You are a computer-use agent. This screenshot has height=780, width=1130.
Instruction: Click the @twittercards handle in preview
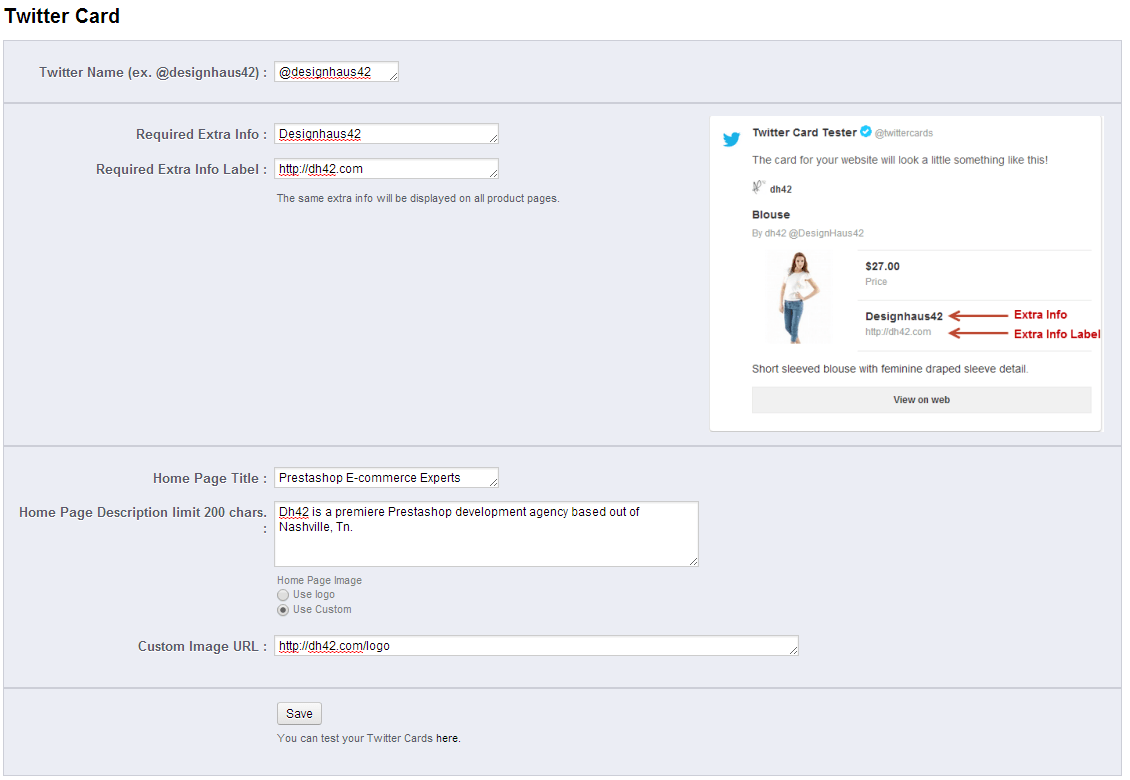(904, 133)
